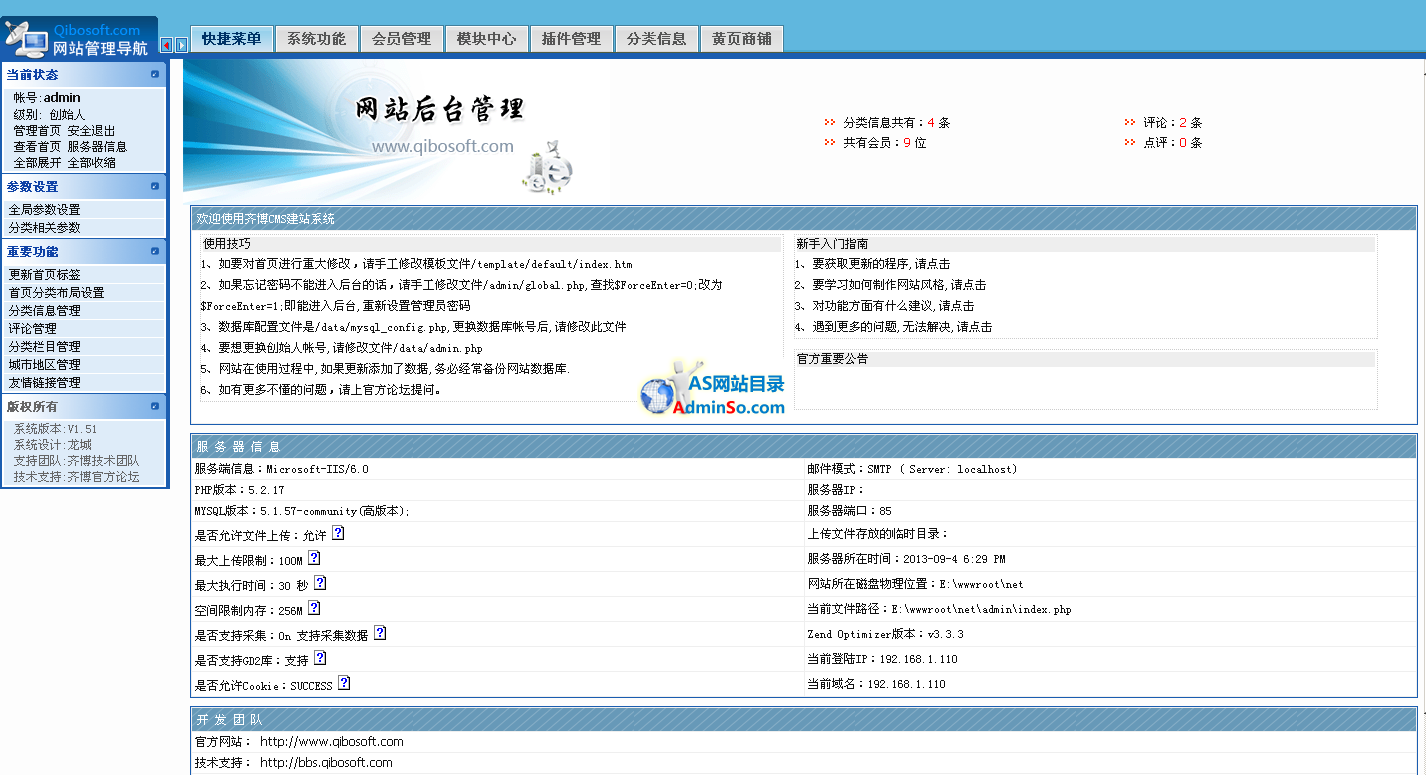Click the 服务端信息 Microsoft-IIS/6.0 row
Image resolution: width=1426 pixels, height=775 pixels.
click(497, 468)
